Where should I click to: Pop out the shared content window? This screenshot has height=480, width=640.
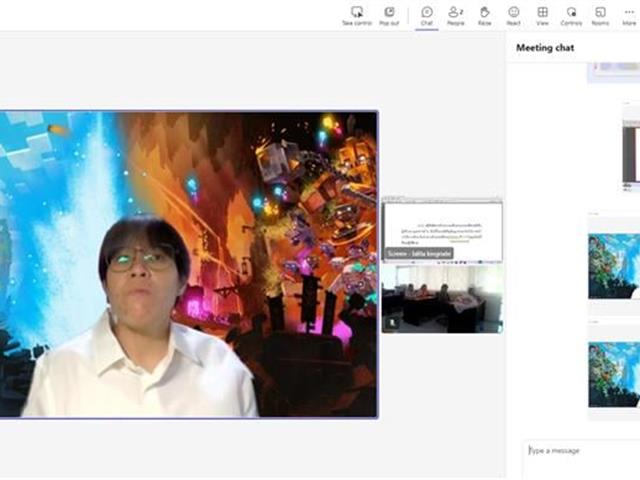(x=389, y=16)
